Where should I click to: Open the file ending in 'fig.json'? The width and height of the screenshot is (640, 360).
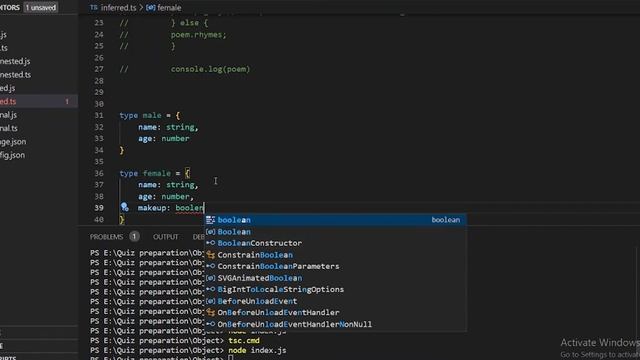click(x=12, y=155)
